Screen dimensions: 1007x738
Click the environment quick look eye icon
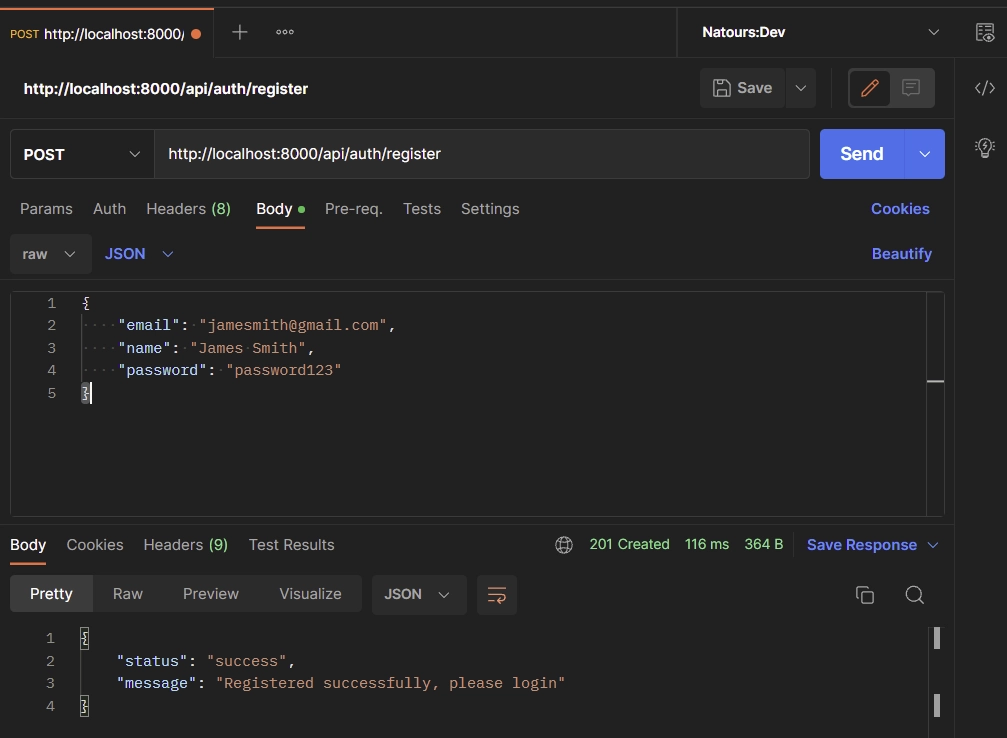(x=984, y=32)
